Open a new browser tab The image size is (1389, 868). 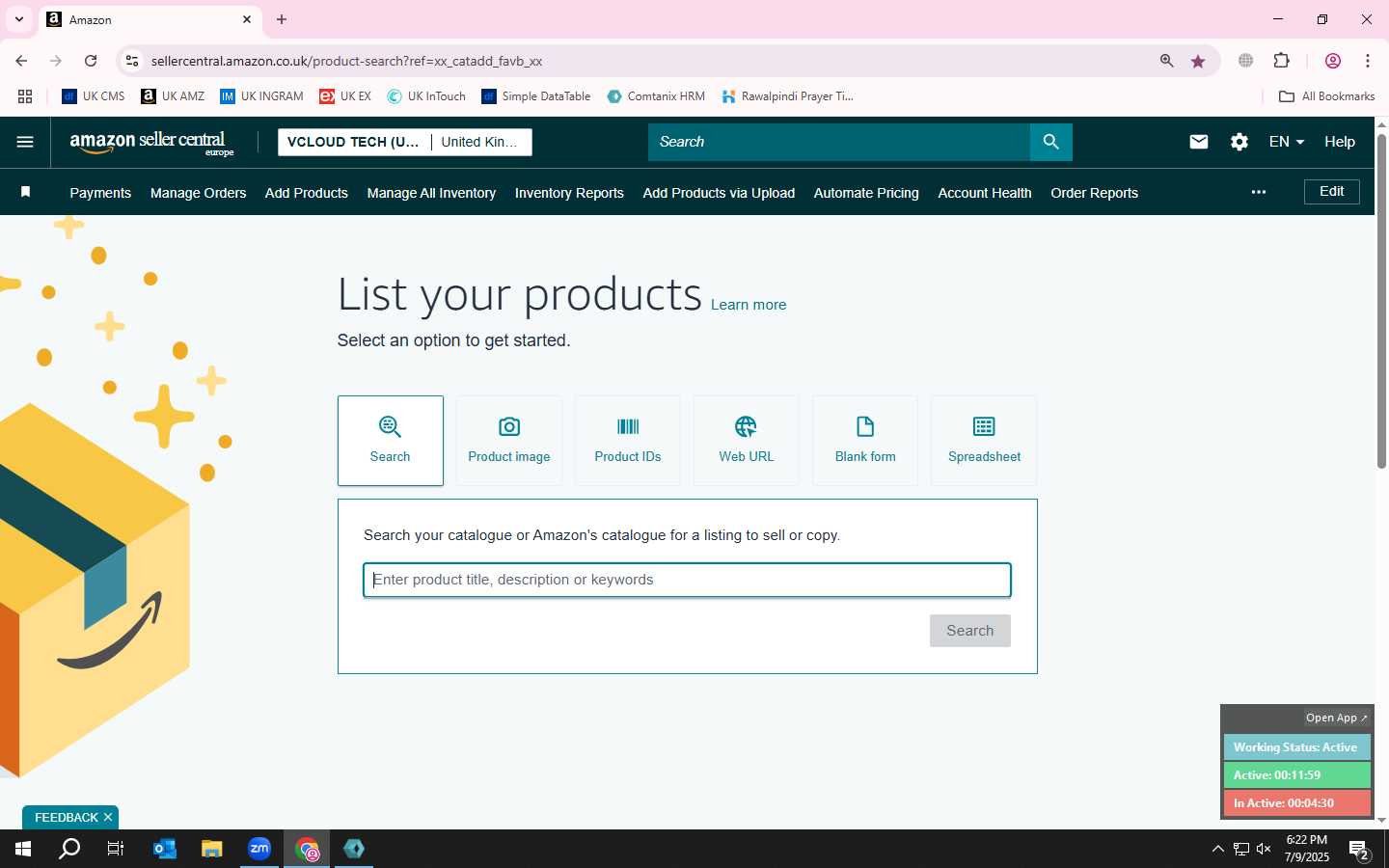pos(282,19)
